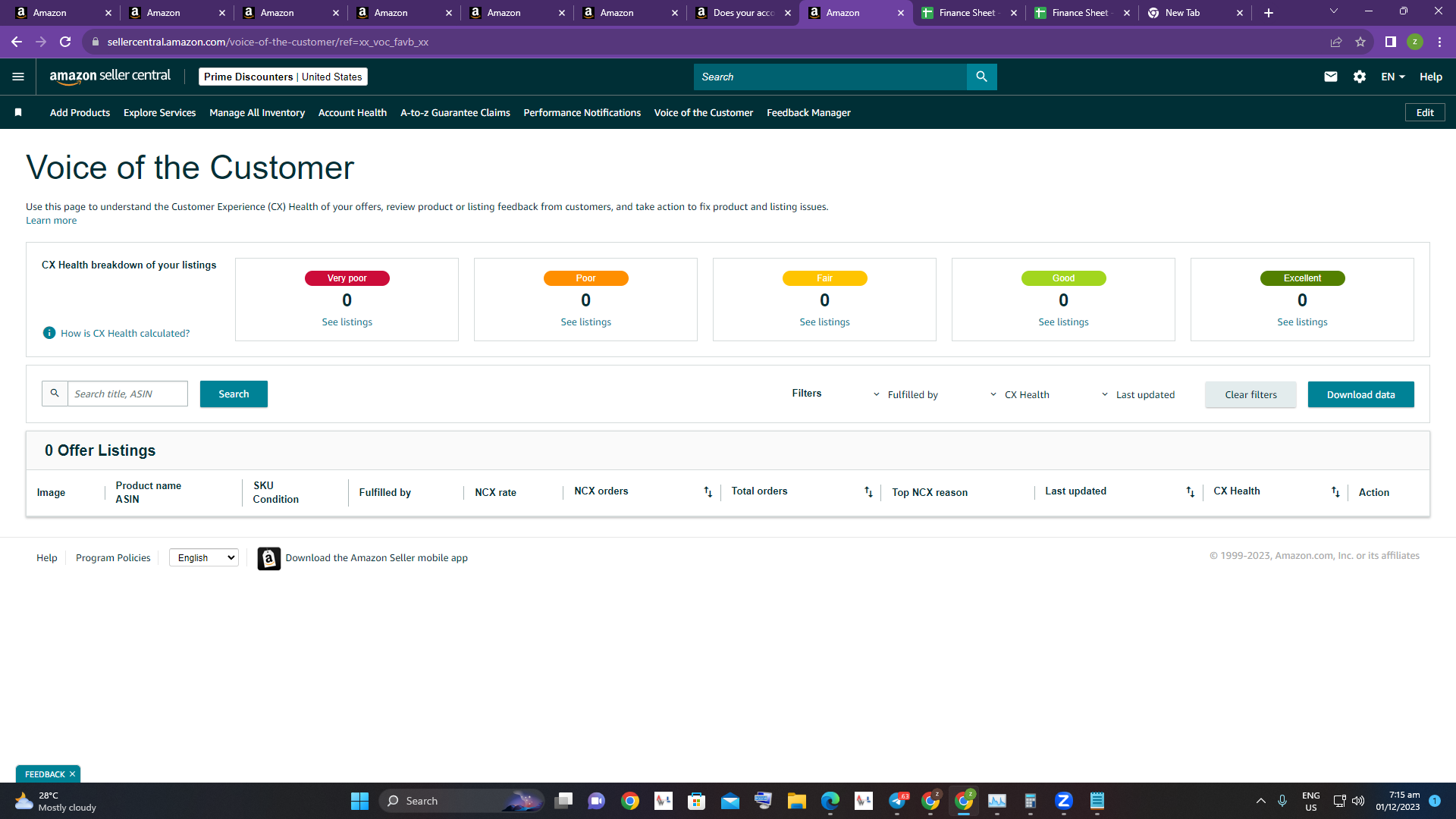Go to Manage All Inventory
Image resolution: width=1456 pixels, height=819 pixels.
point(257,112)
